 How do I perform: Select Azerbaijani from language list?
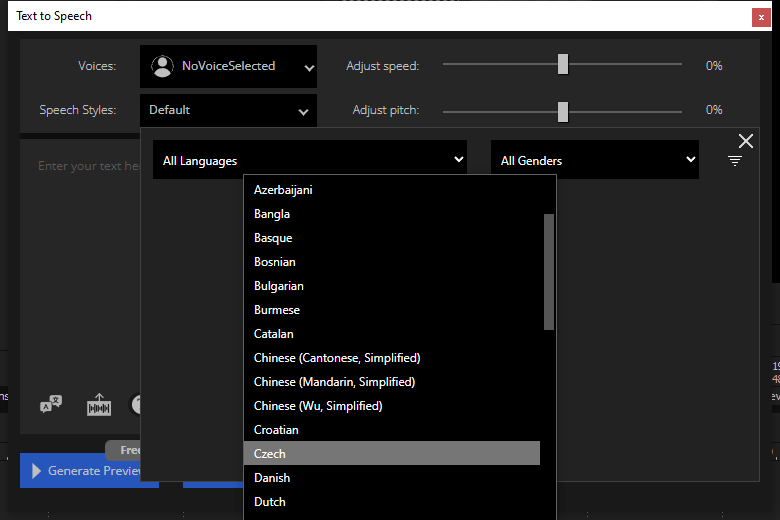click(392, 190)
